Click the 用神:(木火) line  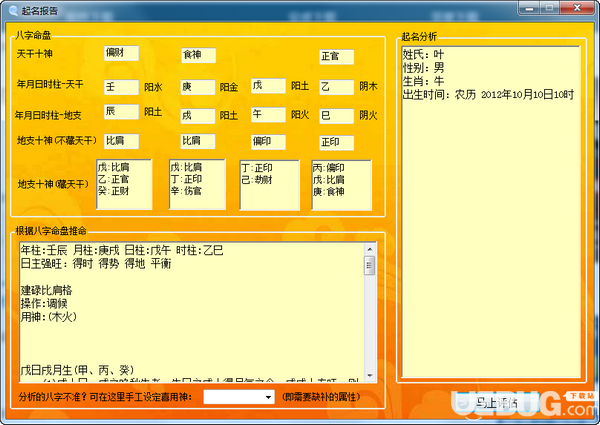pyautogui.click(x=49, y=317)
